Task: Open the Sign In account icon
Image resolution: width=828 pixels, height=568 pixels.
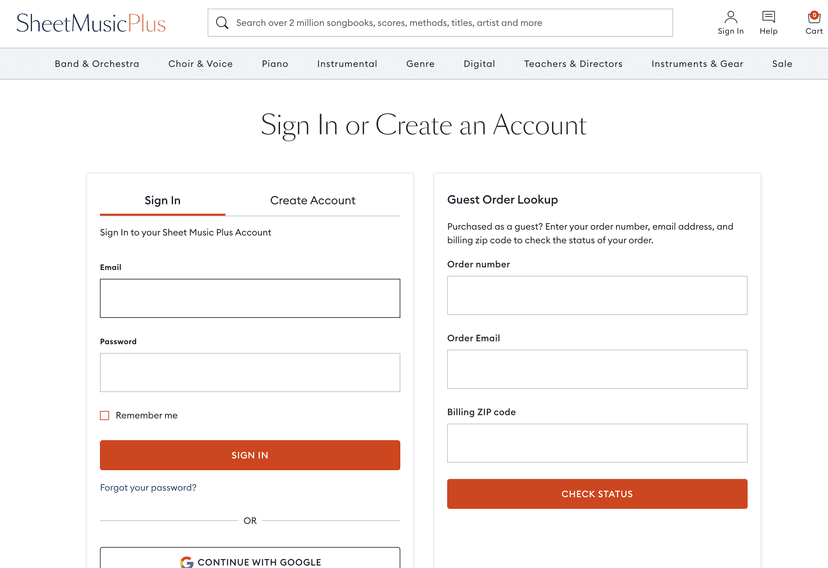Action: (x=730, y=17)
